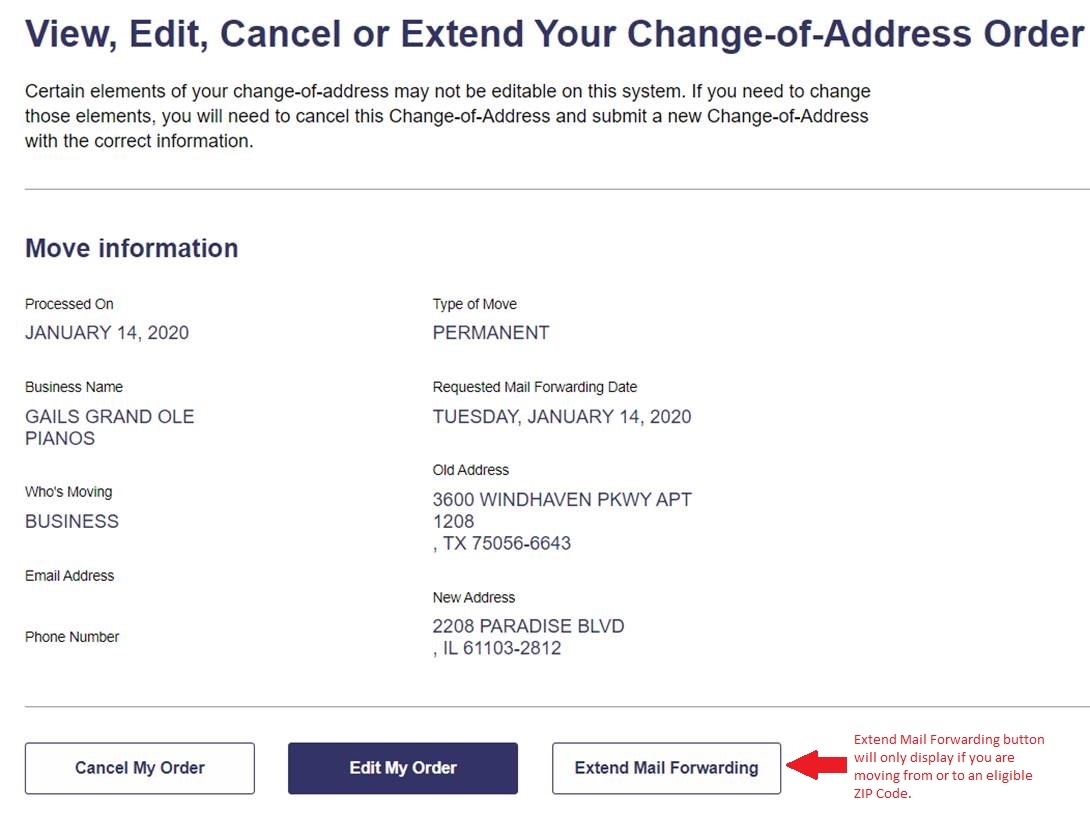1090x840 pixels.
Task: Select the Extend Mail Forwarding button
Action: (x=666, y=768)
